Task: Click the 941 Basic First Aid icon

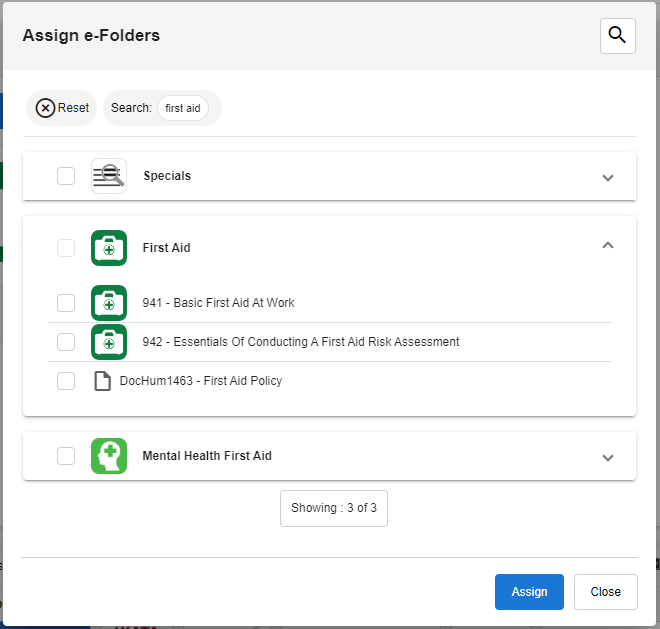Action: click(x=109, y=303)
